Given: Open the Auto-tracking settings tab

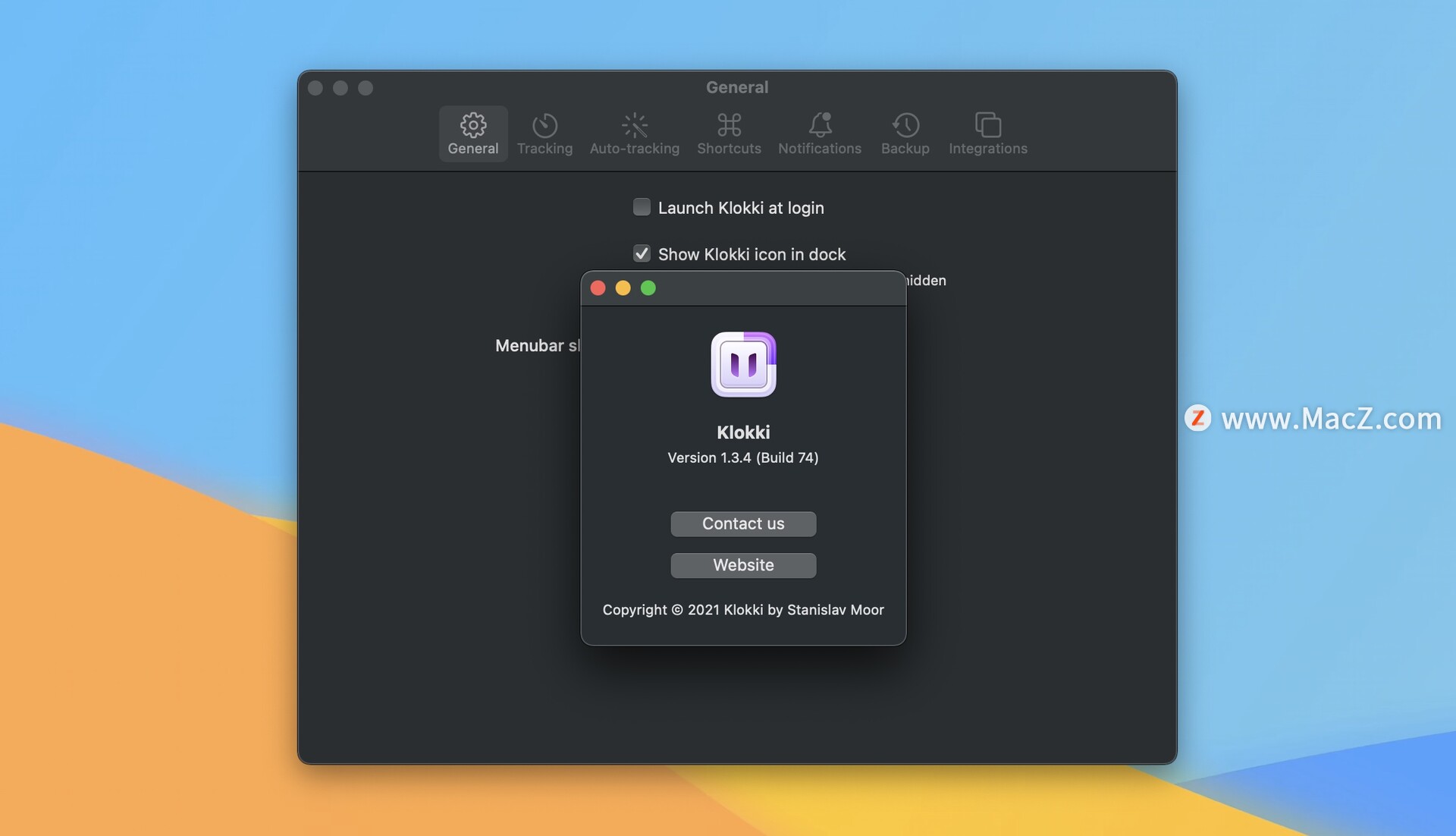Looking at the screenshot, I should pos(634,134).
